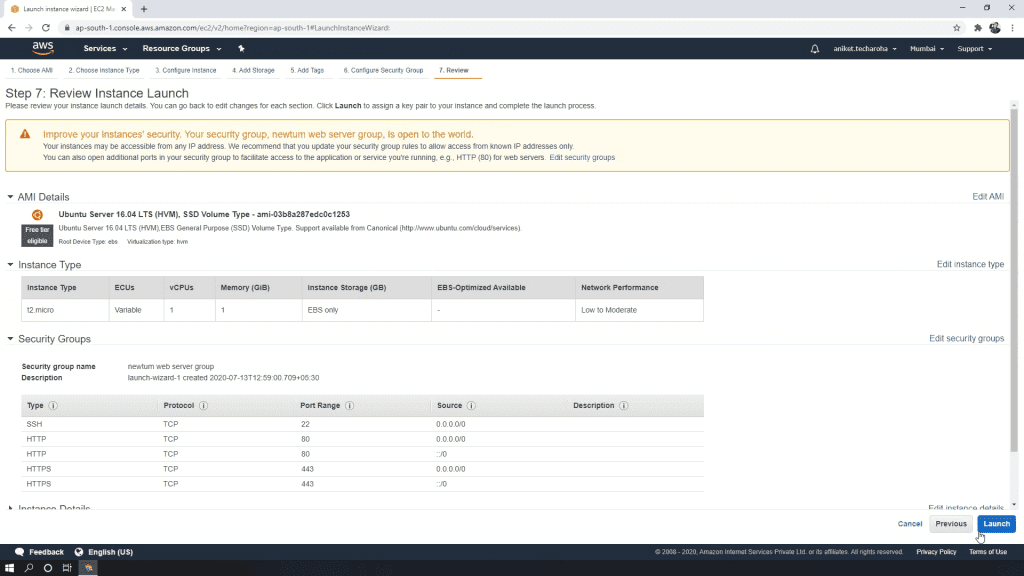Open the Mumbai region dropdown

pos(927,48)
